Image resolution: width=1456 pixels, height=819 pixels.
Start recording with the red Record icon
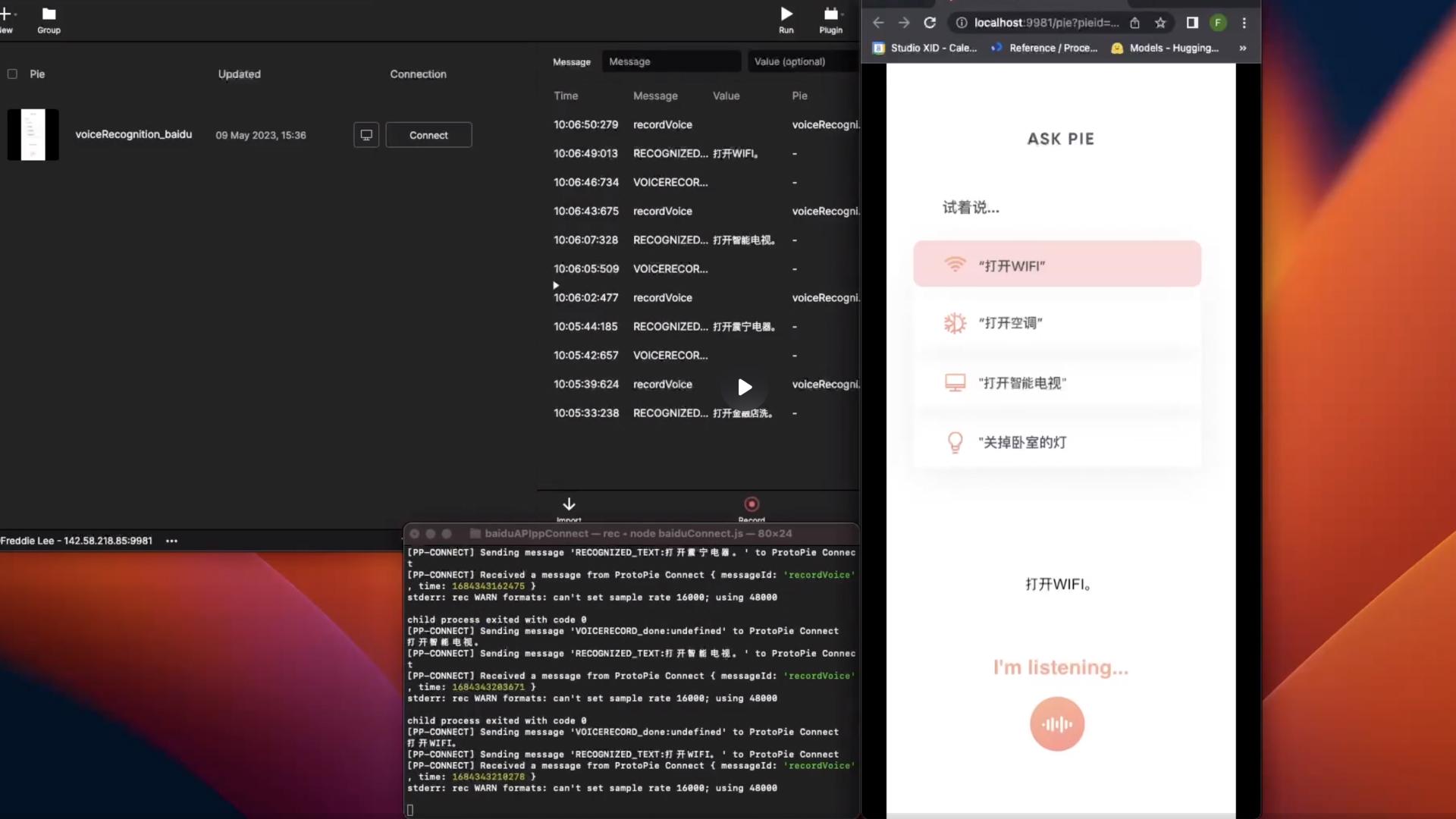pyautogui.click(x=752, y=504)
